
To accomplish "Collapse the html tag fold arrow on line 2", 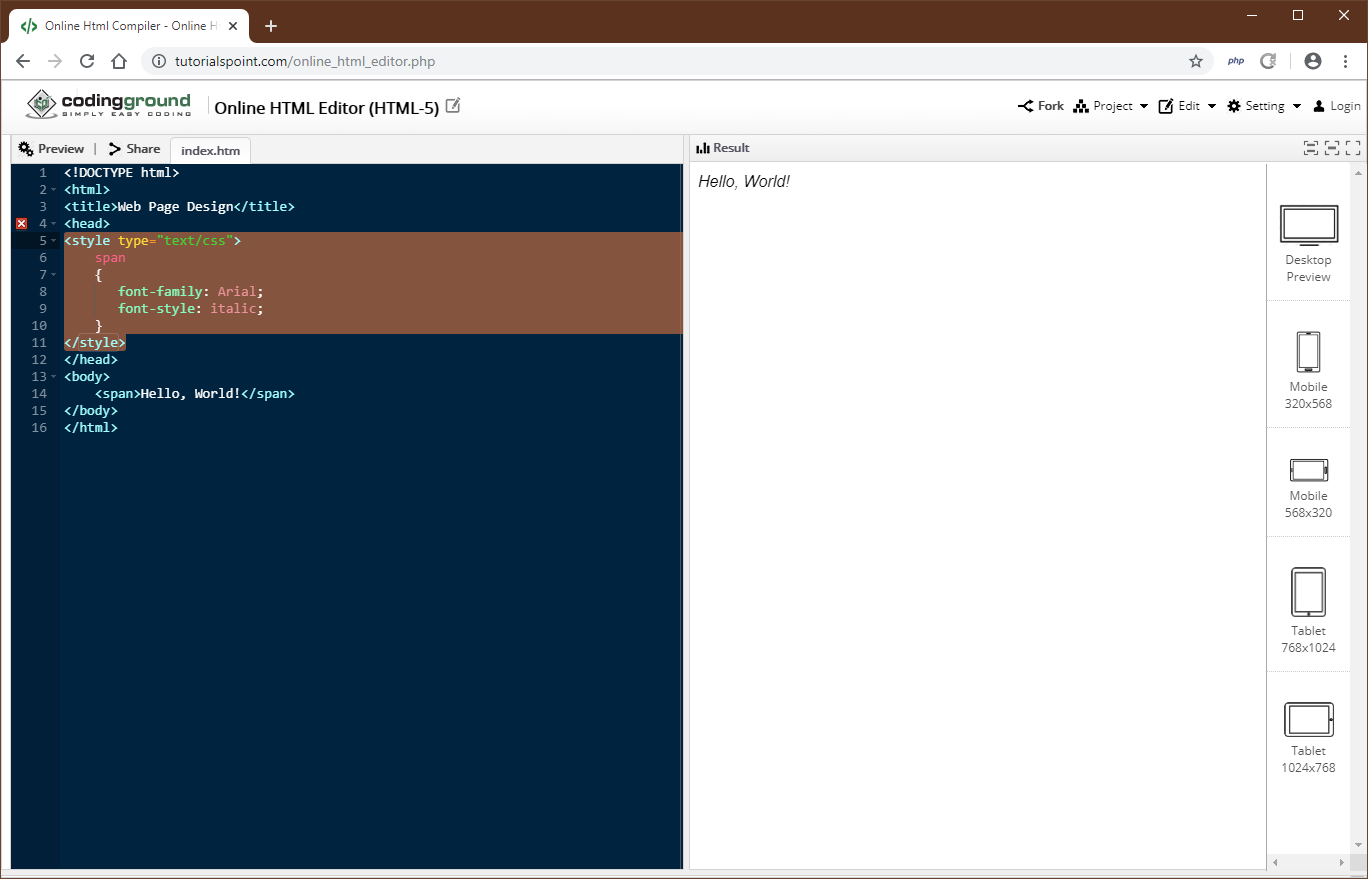I will (53, 190).
